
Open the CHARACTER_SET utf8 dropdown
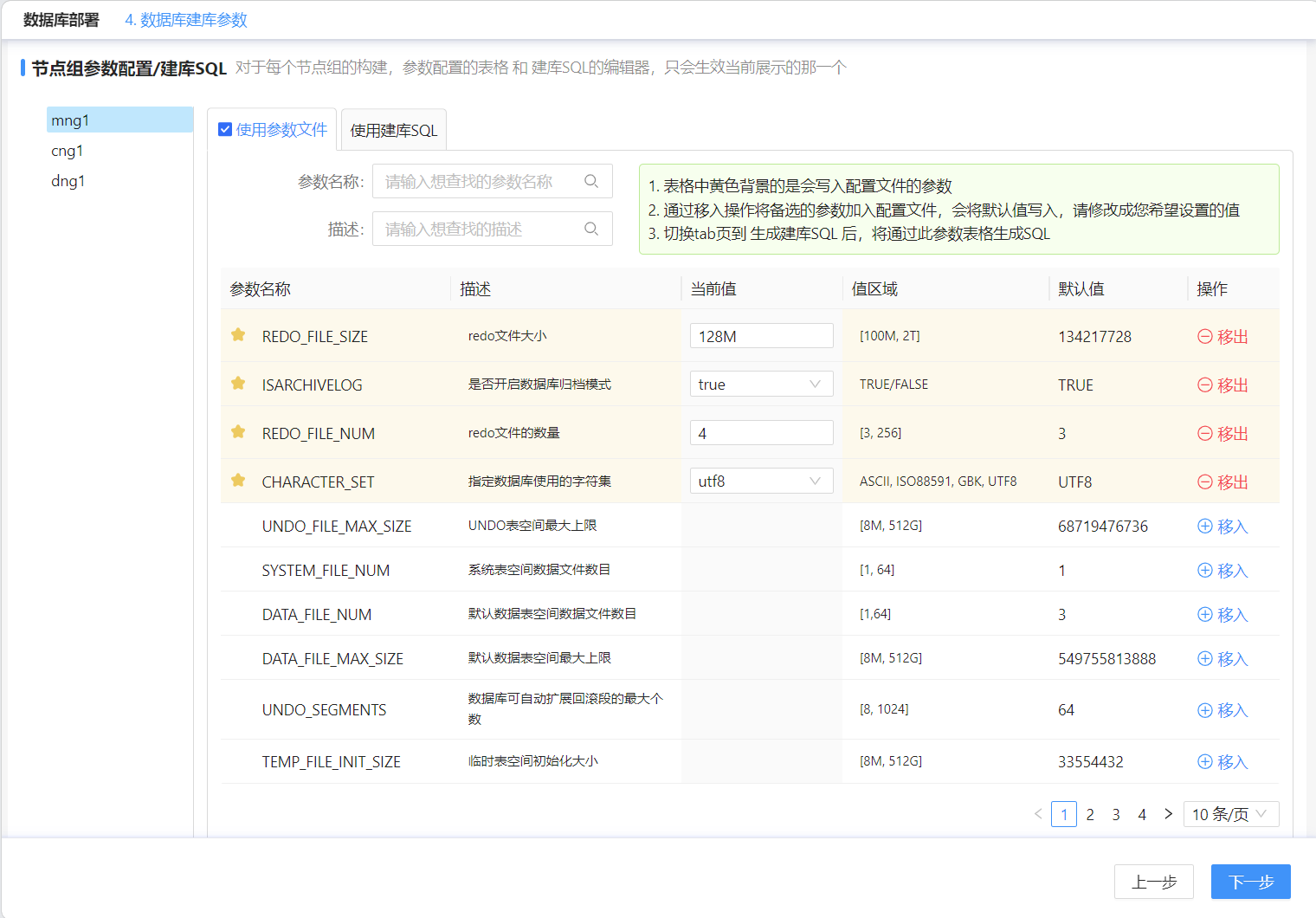tap(761, 482)
